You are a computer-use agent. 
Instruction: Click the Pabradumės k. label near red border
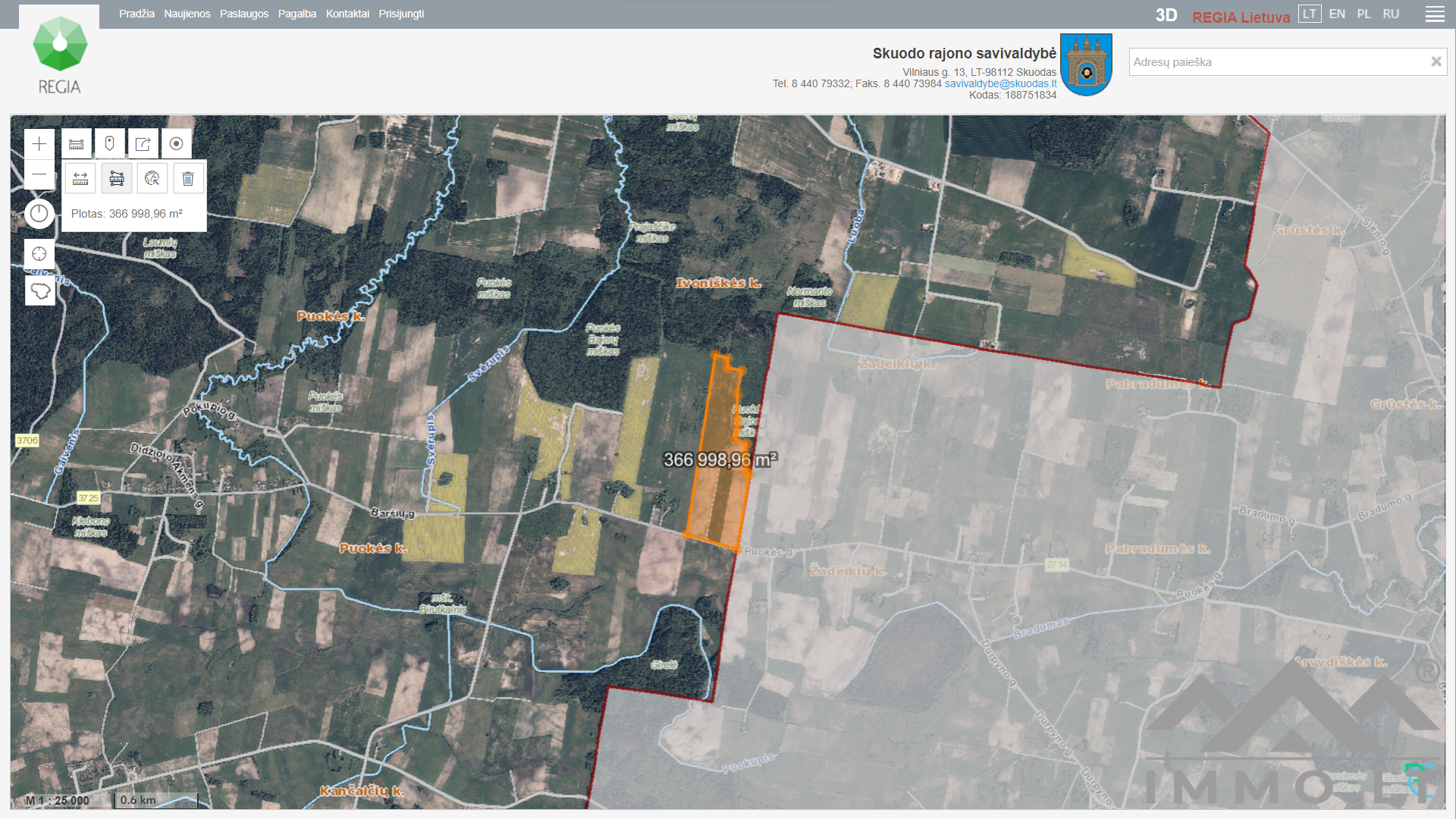(1156, 384)
